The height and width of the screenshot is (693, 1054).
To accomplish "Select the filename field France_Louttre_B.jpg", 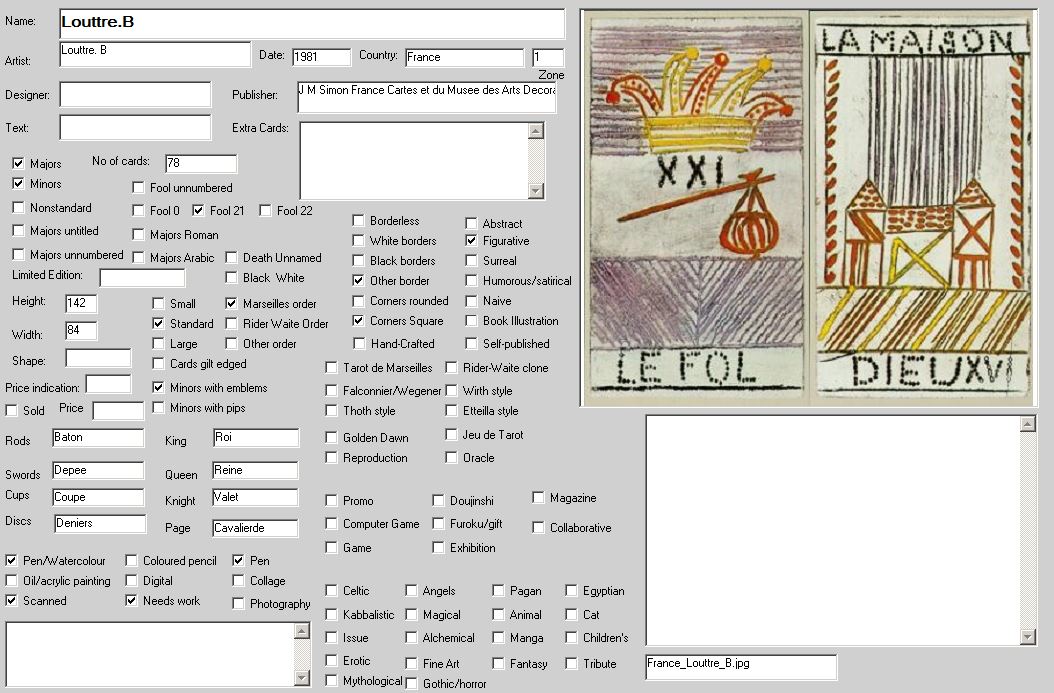I will point(740,667).
